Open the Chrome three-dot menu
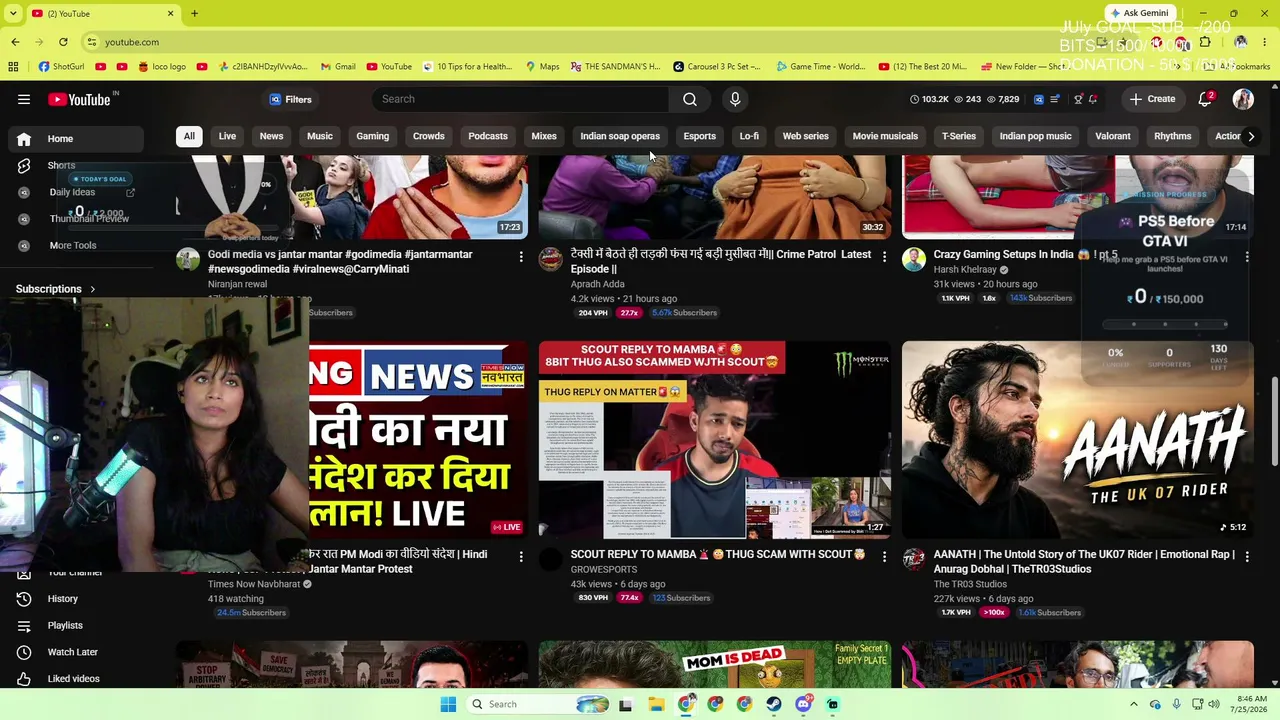 click(1265, 42)
